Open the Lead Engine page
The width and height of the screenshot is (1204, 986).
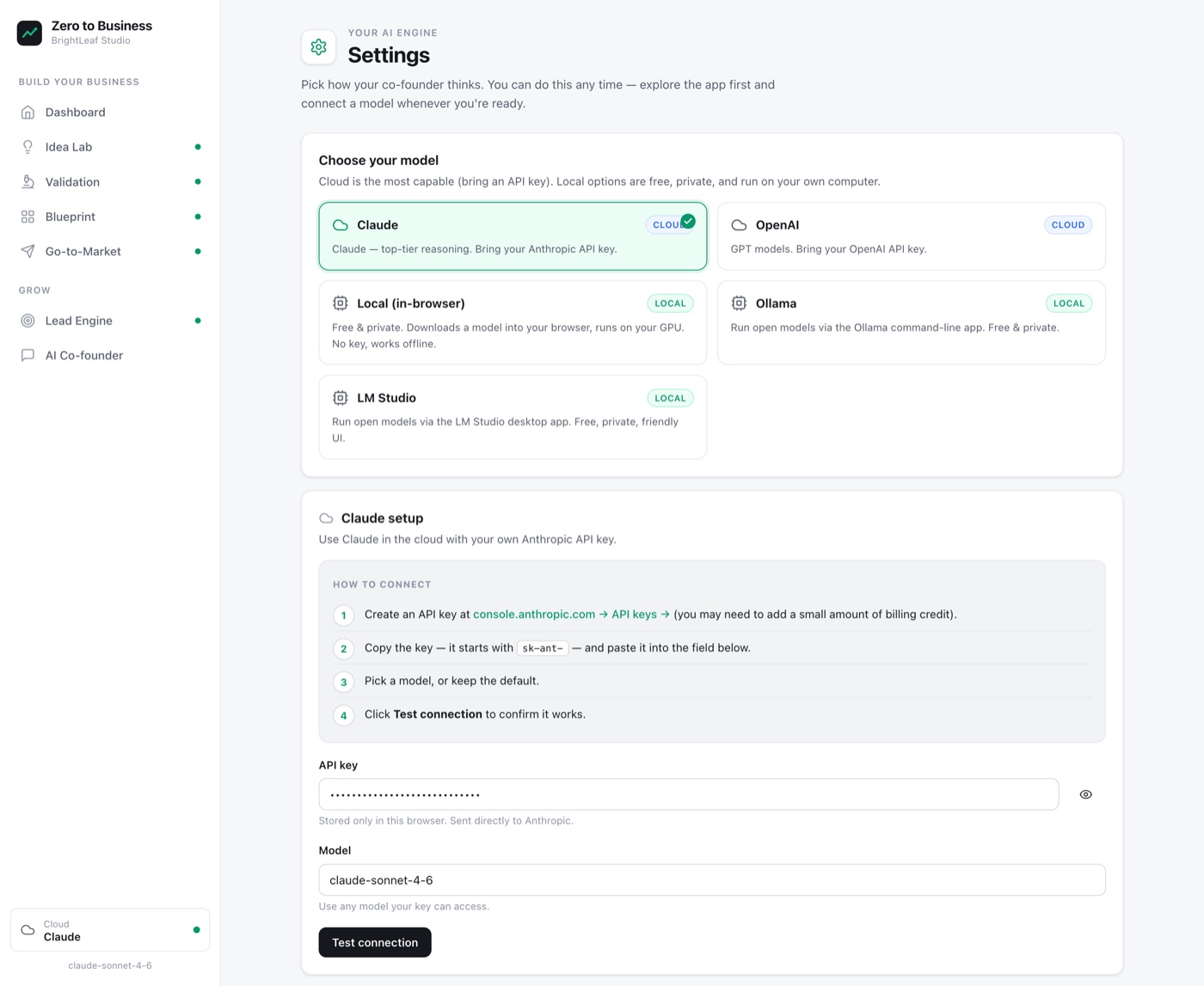110,321
